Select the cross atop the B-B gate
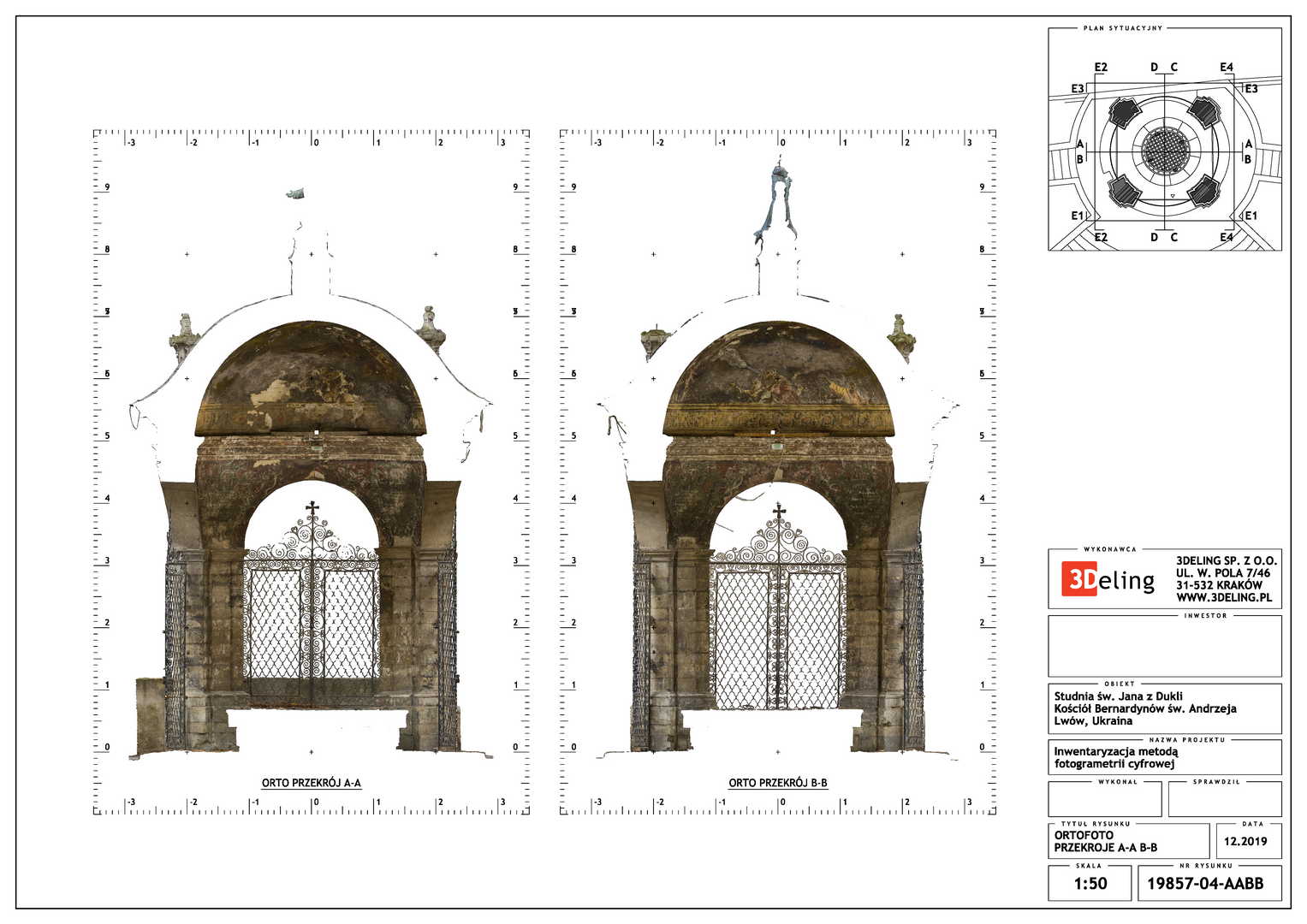 click(779, 512)
